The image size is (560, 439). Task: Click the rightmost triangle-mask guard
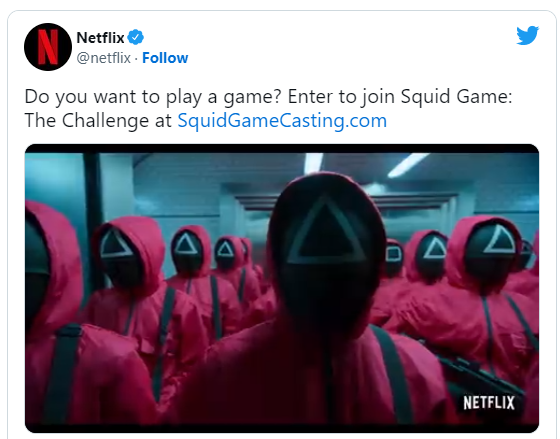point(498,242)
